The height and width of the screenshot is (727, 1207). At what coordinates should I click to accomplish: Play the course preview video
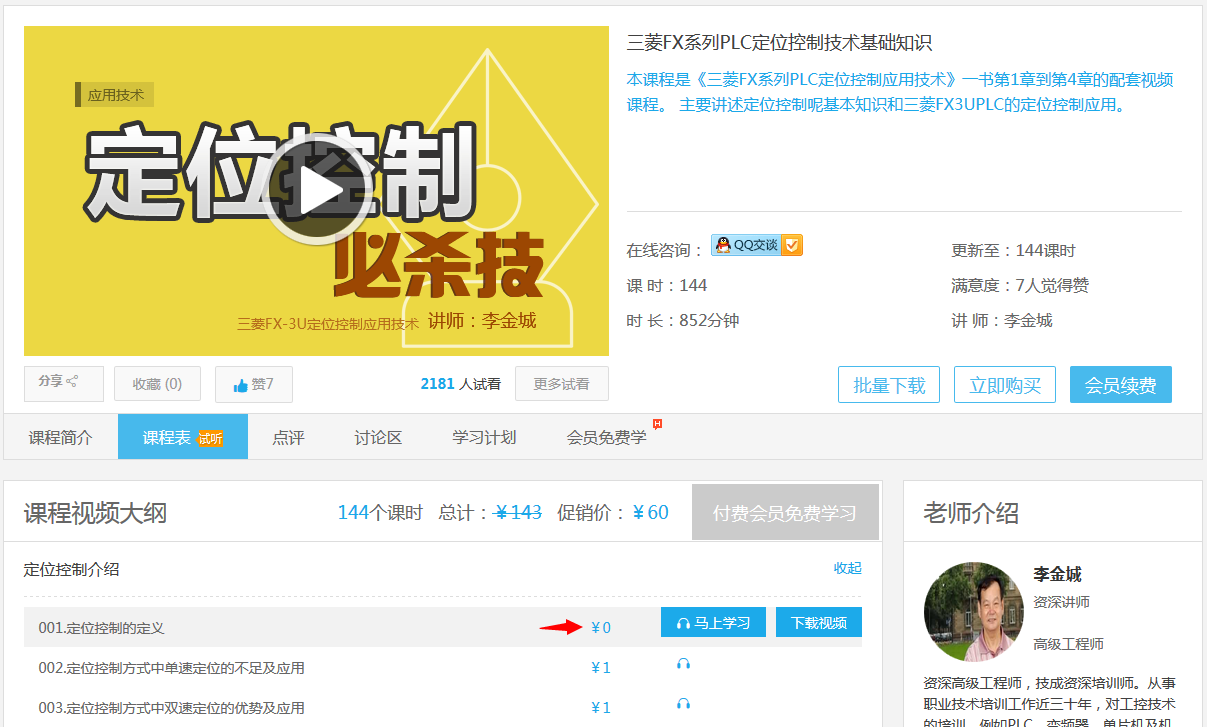pos(317,190)
